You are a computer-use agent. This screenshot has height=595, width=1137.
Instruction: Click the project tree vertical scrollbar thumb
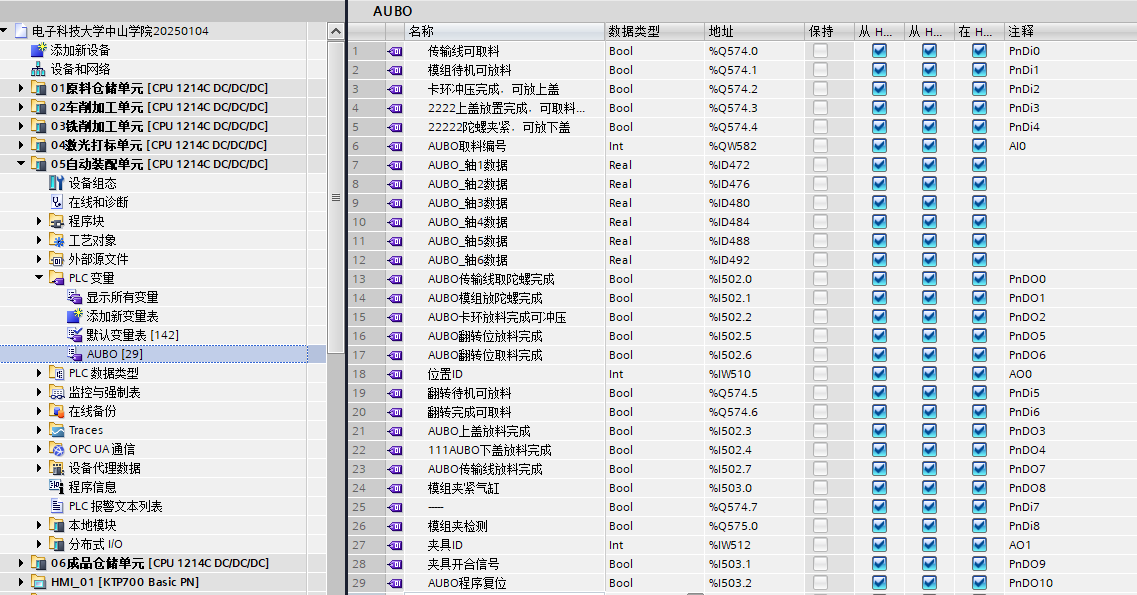pos(336,197)
